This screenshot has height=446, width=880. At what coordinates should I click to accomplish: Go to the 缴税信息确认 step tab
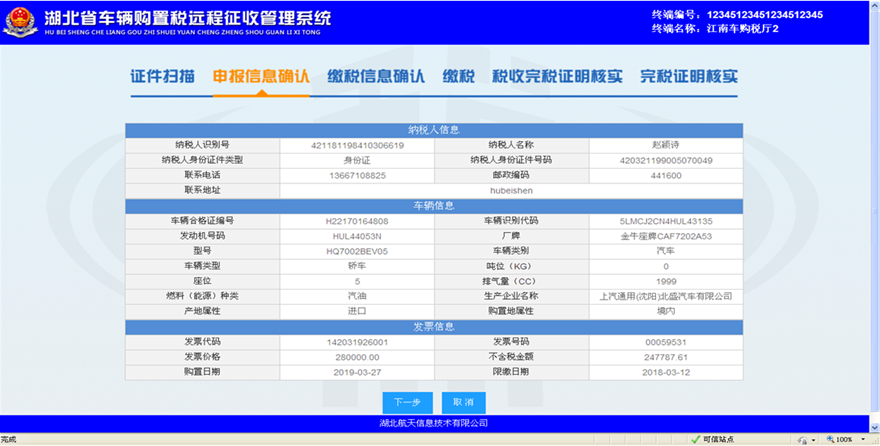[376, 76]
